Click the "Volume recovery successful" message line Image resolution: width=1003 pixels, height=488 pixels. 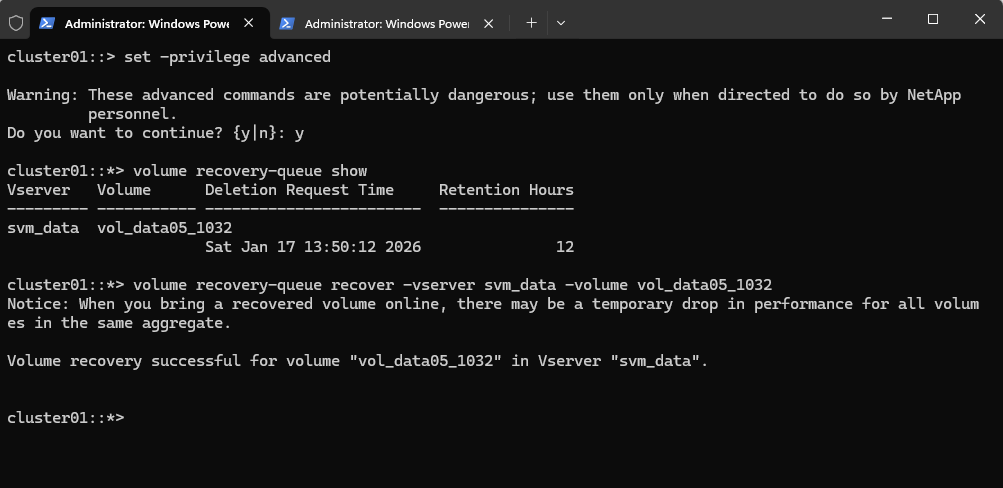click(x=357, y=361)
